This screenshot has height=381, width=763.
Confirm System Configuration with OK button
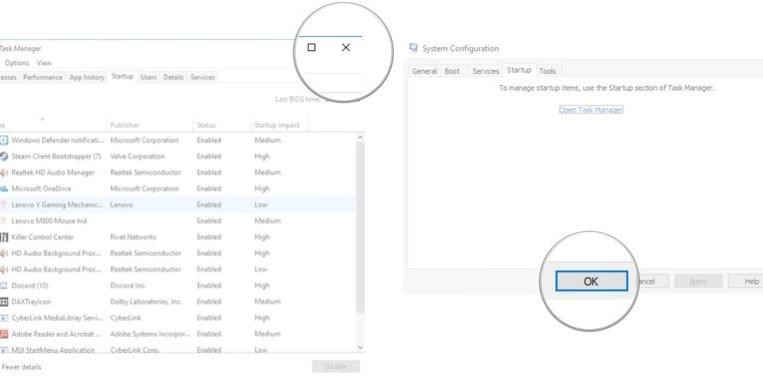tap(591, 281)
